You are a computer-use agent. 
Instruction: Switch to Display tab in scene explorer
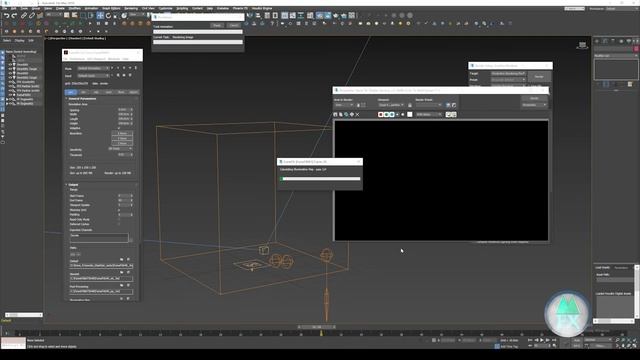pos(19,40)
